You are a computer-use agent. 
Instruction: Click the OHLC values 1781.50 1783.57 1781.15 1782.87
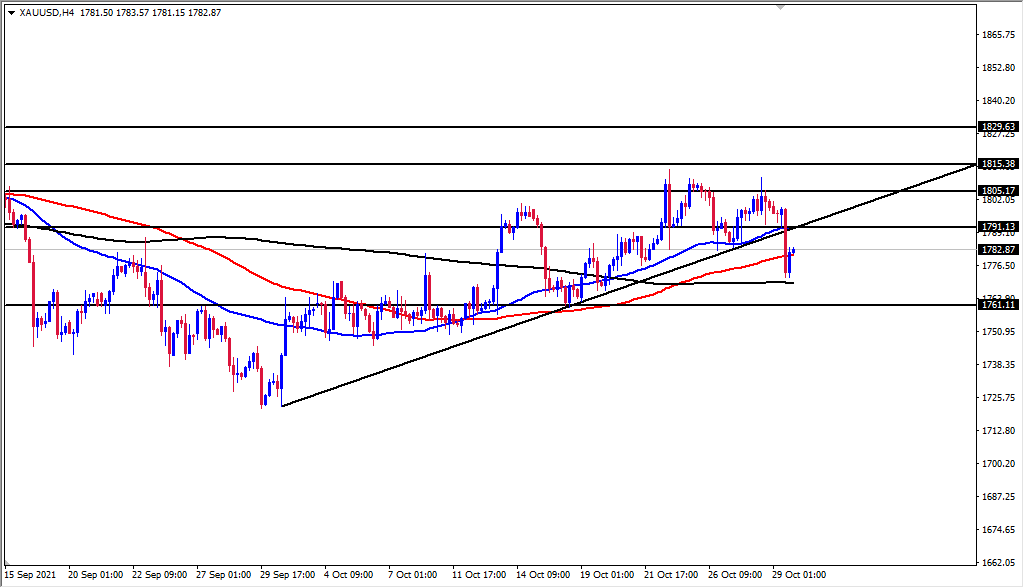[150, 12]
